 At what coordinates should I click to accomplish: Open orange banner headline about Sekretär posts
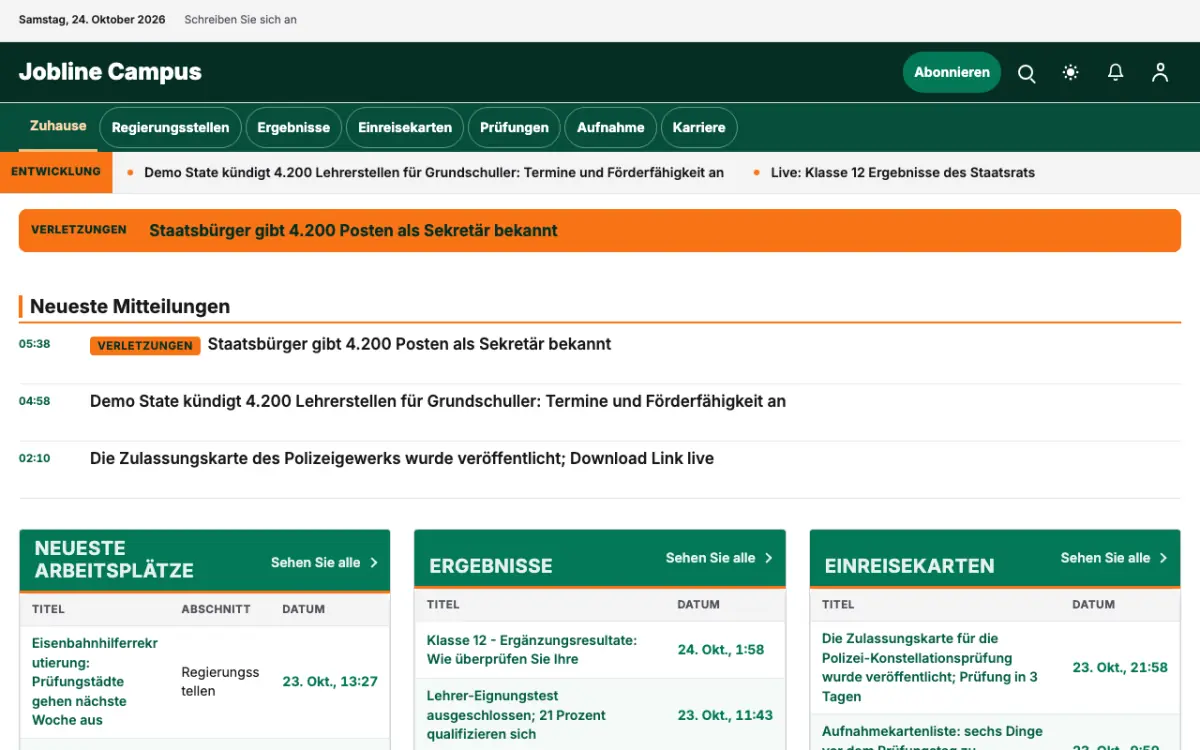pyautogui.click(x=353, y=231)
